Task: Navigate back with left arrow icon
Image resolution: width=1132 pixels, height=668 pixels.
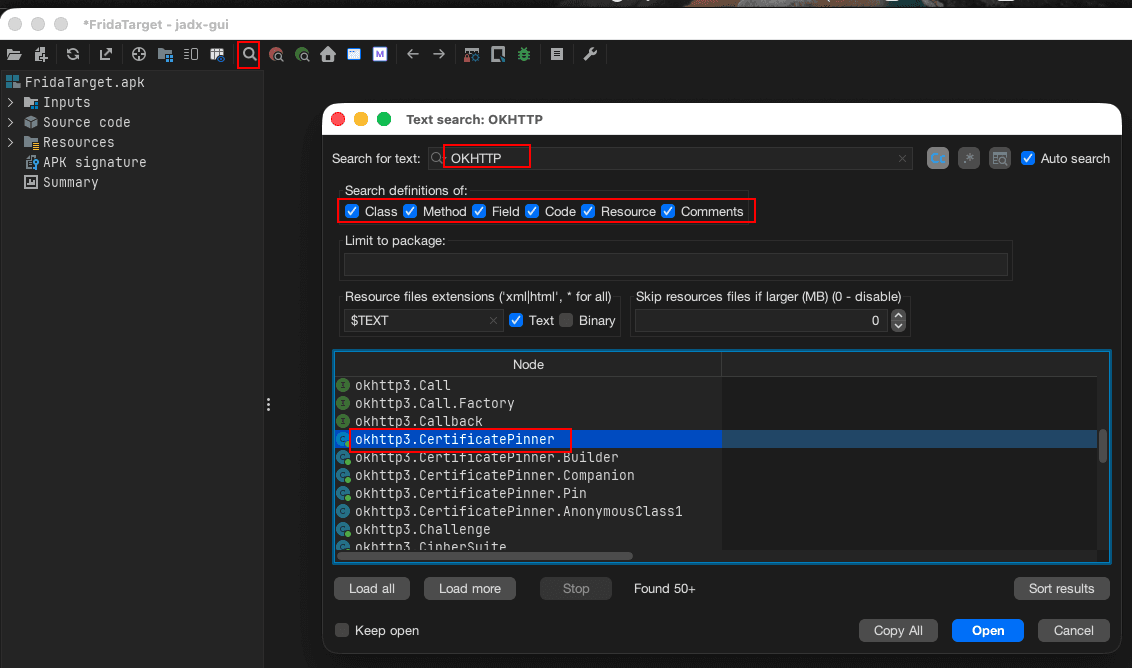Action: (x=413, y=54)
